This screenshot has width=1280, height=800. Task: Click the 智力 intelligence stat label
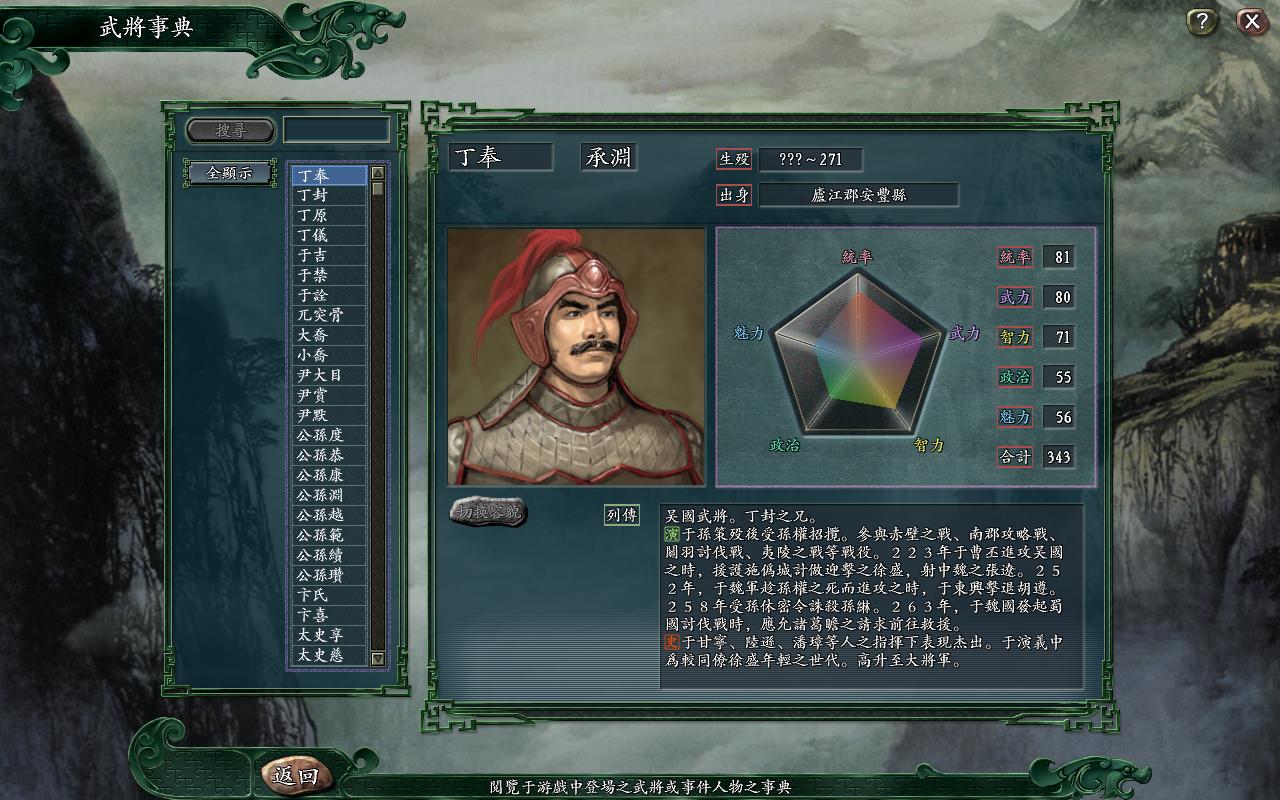click(x=1015, y=337)
